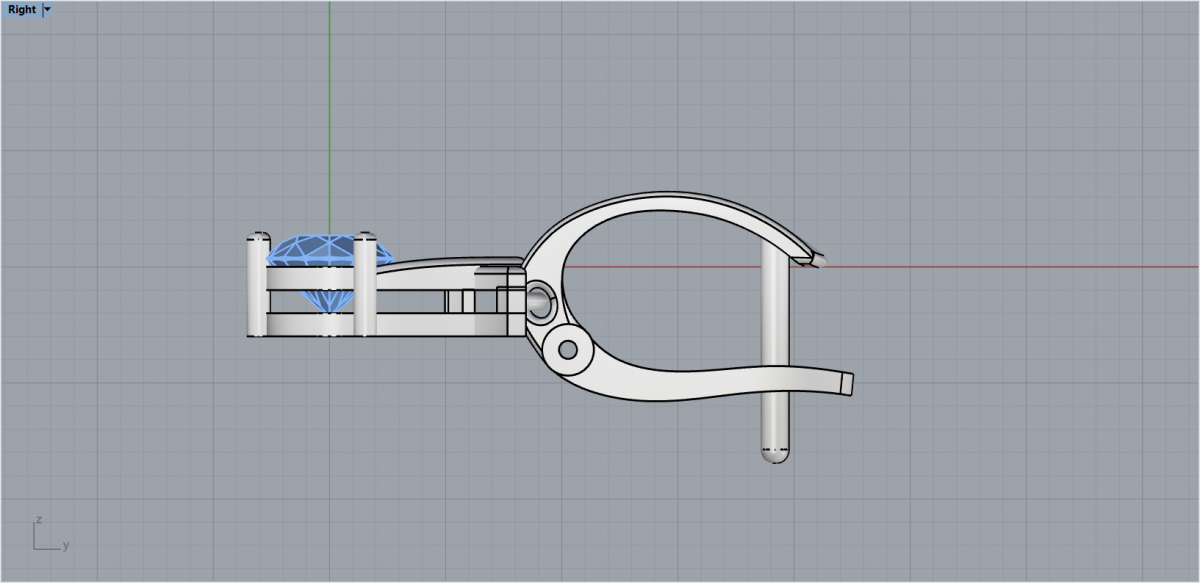Image resolution: width=1200 pixels, height=583 pixels.
Task: Select the small rectangular block in setting frame
Action: pyautogui.click(x=459, y=301)
